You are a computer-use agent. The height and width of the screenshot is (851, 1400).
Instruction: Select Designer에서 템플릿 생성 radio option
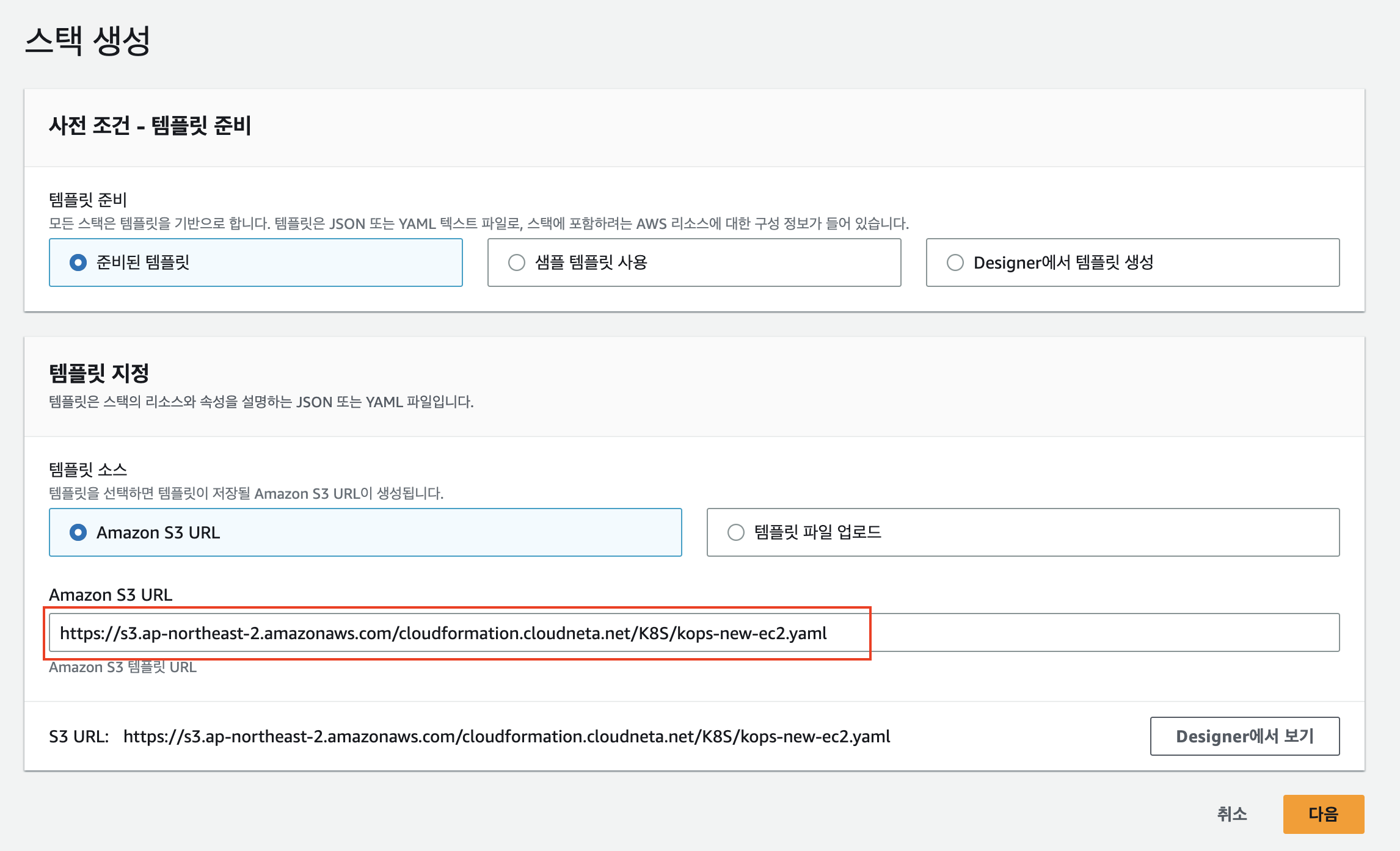pos(955,263)
